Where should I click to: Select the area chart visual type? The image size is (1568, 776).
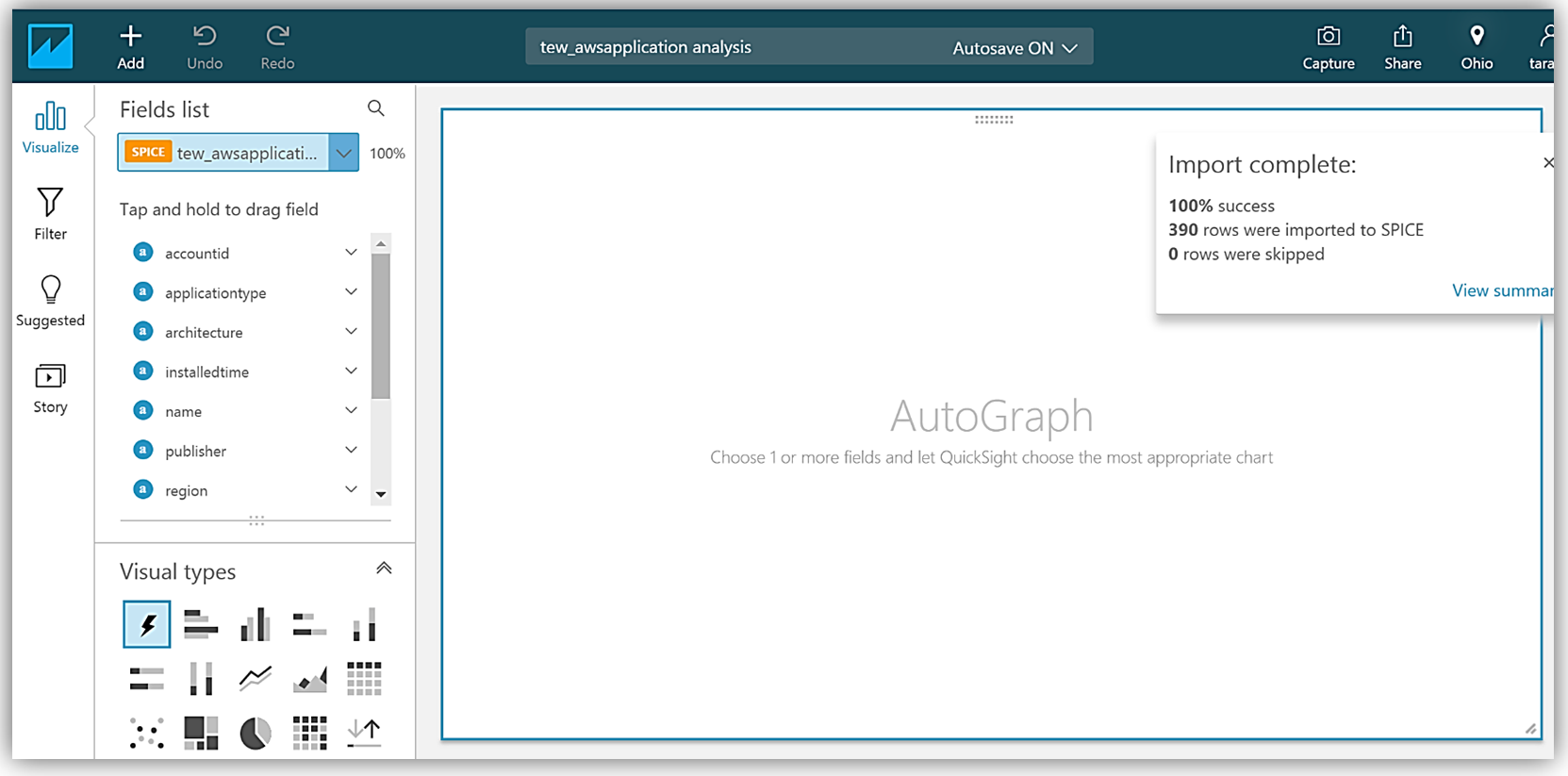click(x=309, y=678)
